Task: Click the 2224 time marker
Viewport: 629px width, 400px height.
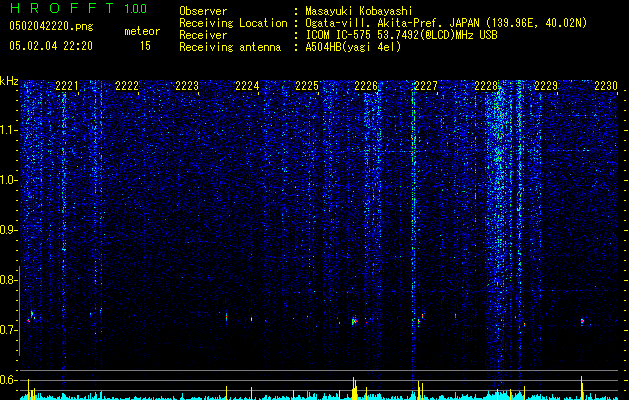Action: click(x=247, y=86)
